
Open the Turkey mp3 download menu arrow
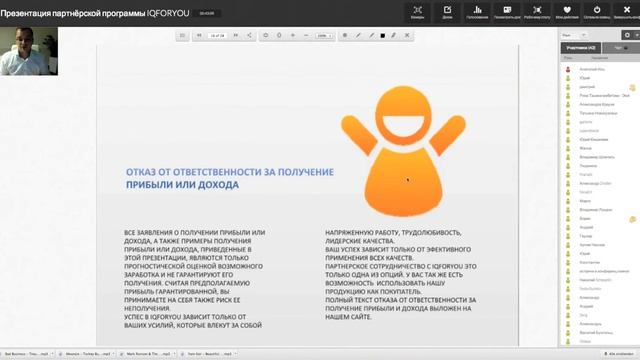click(113, 354)
